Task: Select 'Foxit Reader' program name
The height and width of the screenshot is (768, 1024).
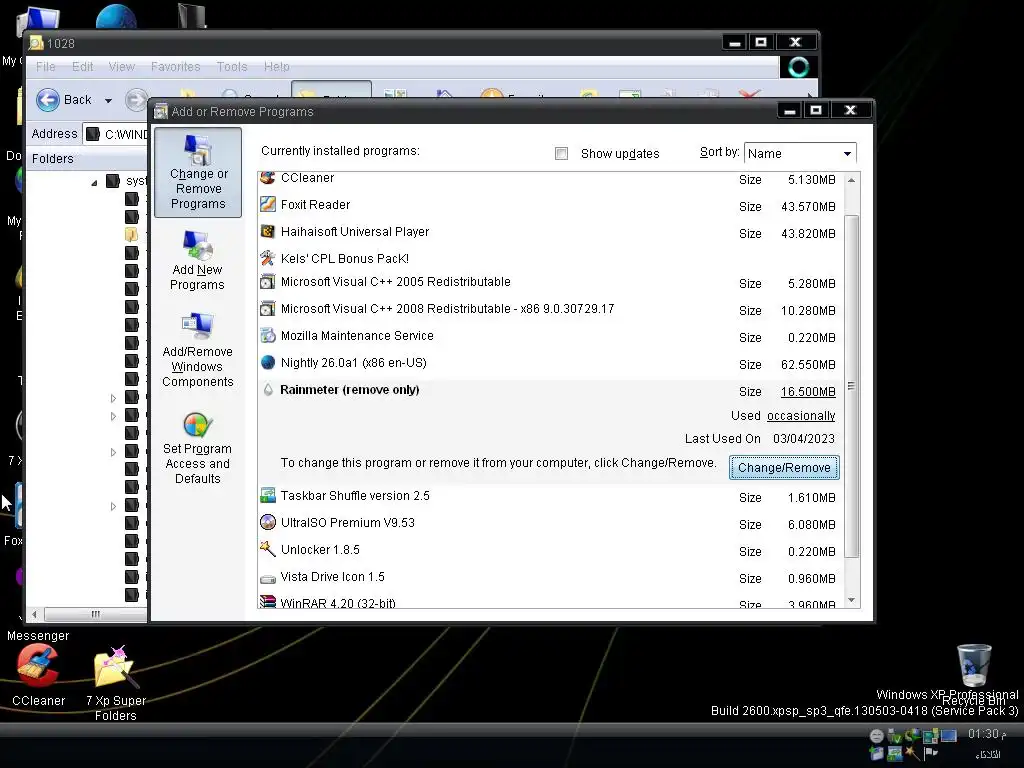Action: 315,204
